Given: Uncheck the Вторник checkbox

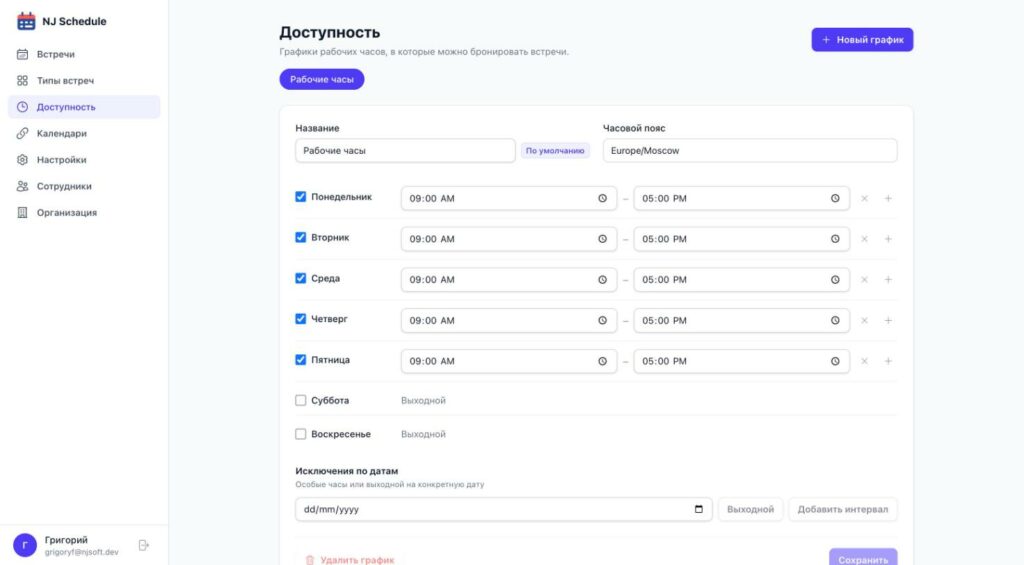Looking at the screenshot, I should [300, 237].
